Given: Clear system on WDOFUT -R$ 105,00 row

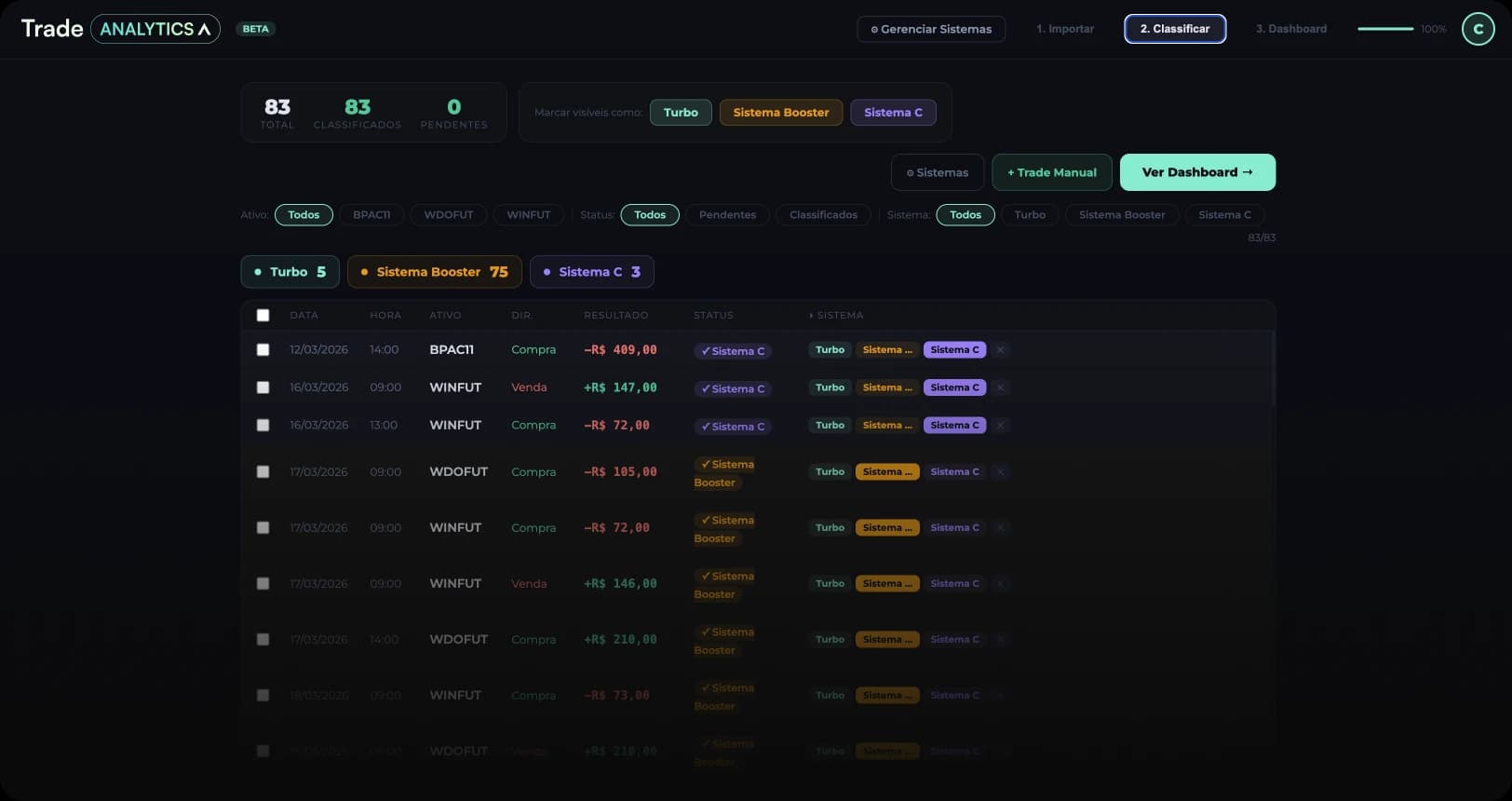Looking at the screenshot, I should (x=1000, y=471).
